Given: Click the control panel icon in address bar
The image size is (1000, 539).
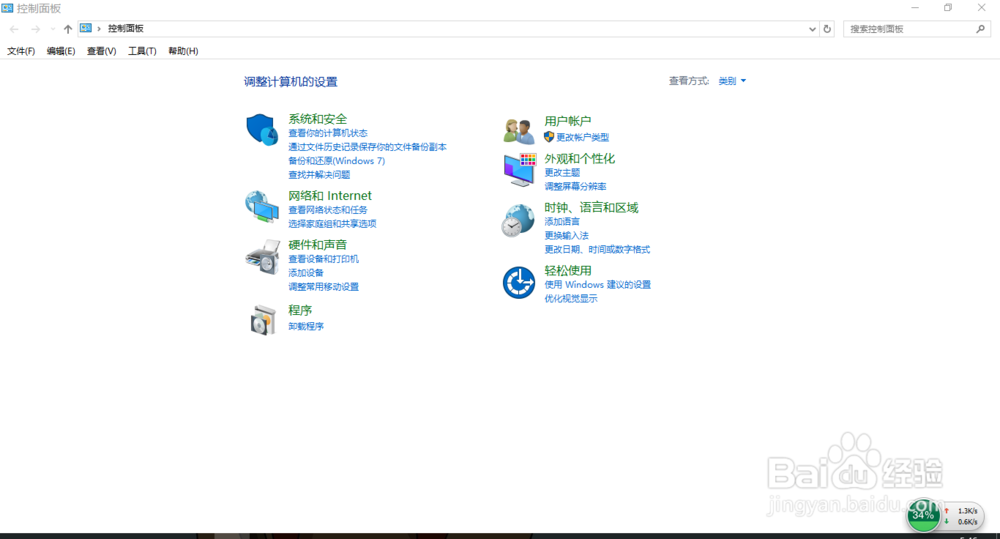Looking at the screenshot, I should pyautogui.click(x=85, y=28).
